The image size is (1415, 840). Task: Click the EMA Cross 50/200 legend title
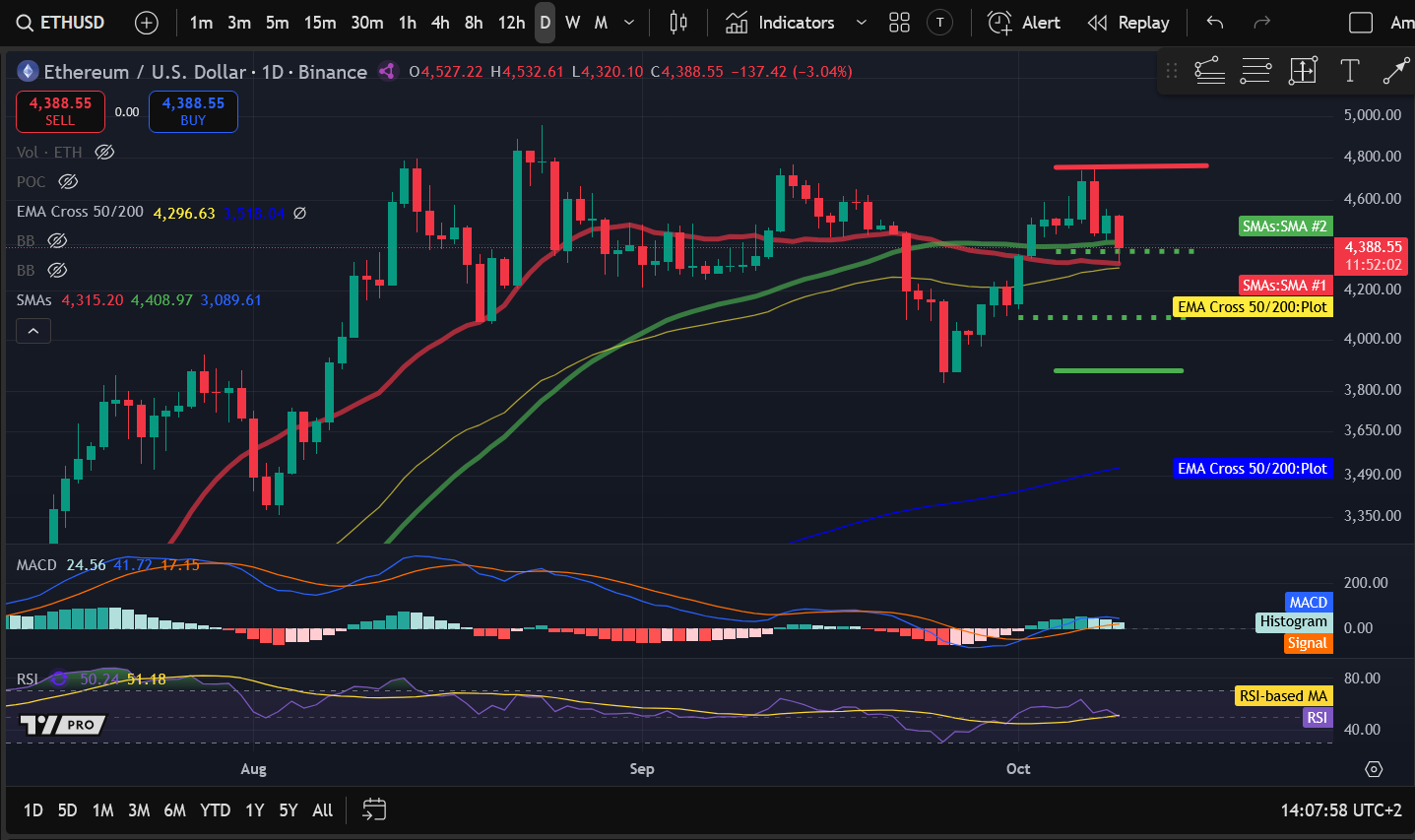pos(80,212)
